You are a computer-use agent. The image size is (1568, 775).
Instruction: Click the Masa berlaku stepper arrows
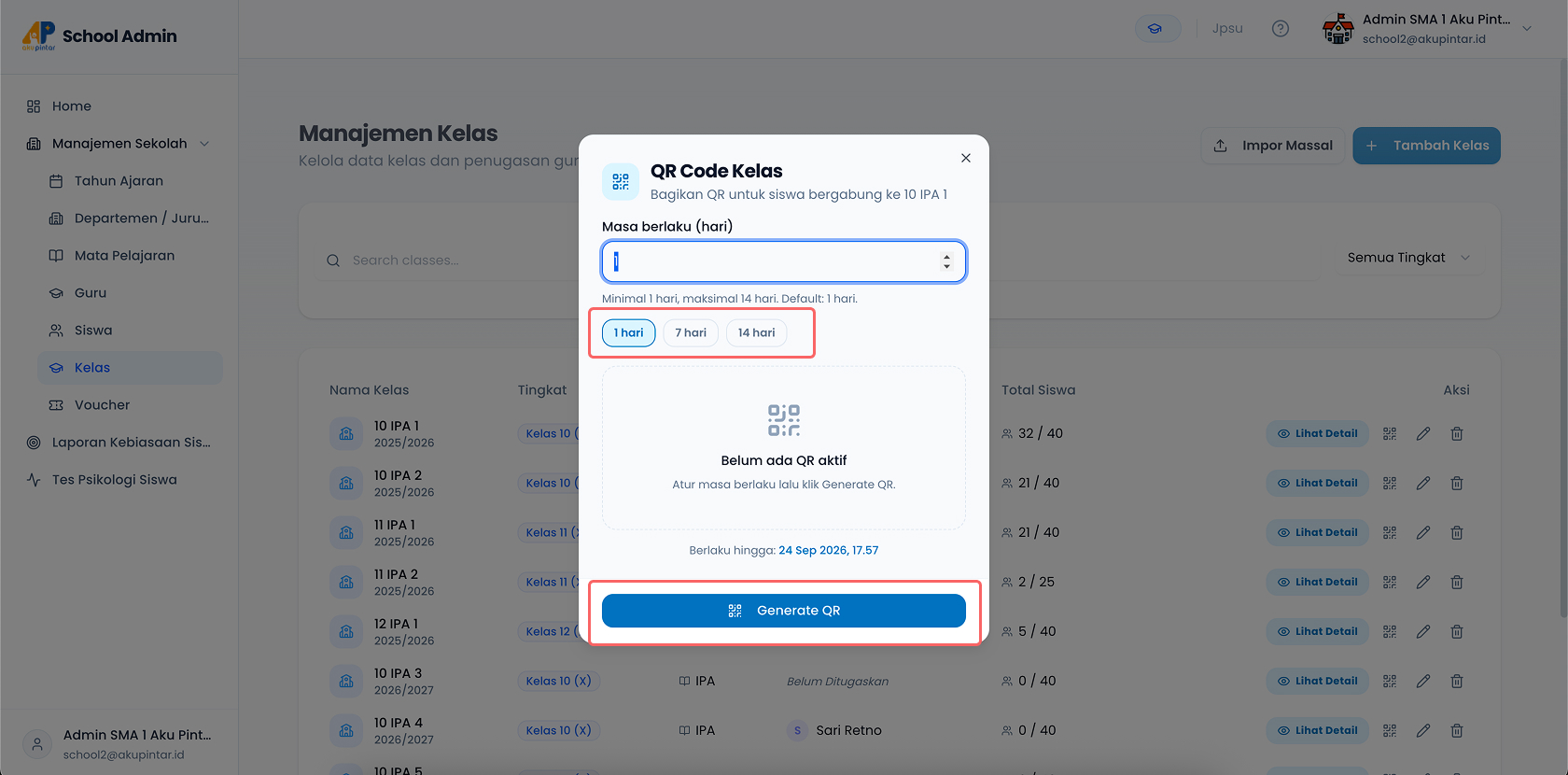click(x=946, y=261)
